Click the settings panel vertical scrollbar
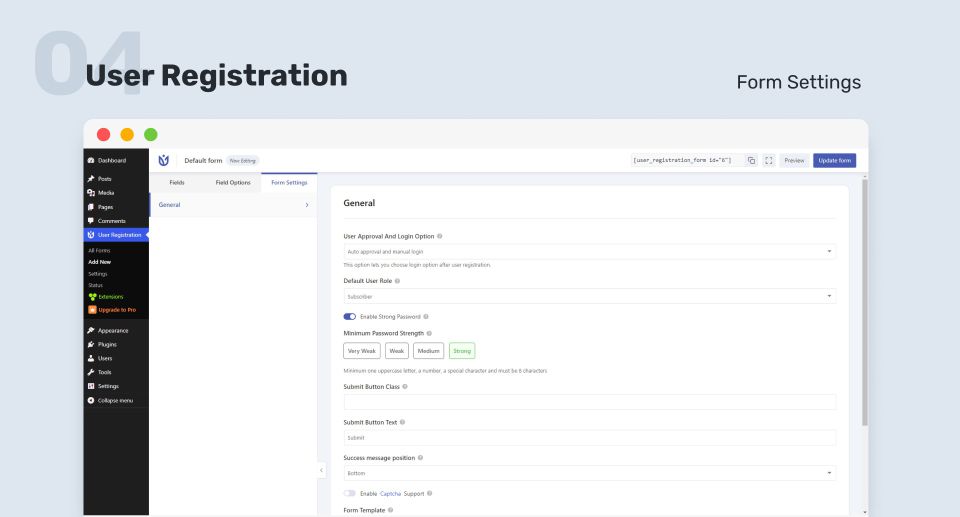Image resolution: width=960 pixels, height=517 pixels. pyautogui.click(x=864, y=300)
